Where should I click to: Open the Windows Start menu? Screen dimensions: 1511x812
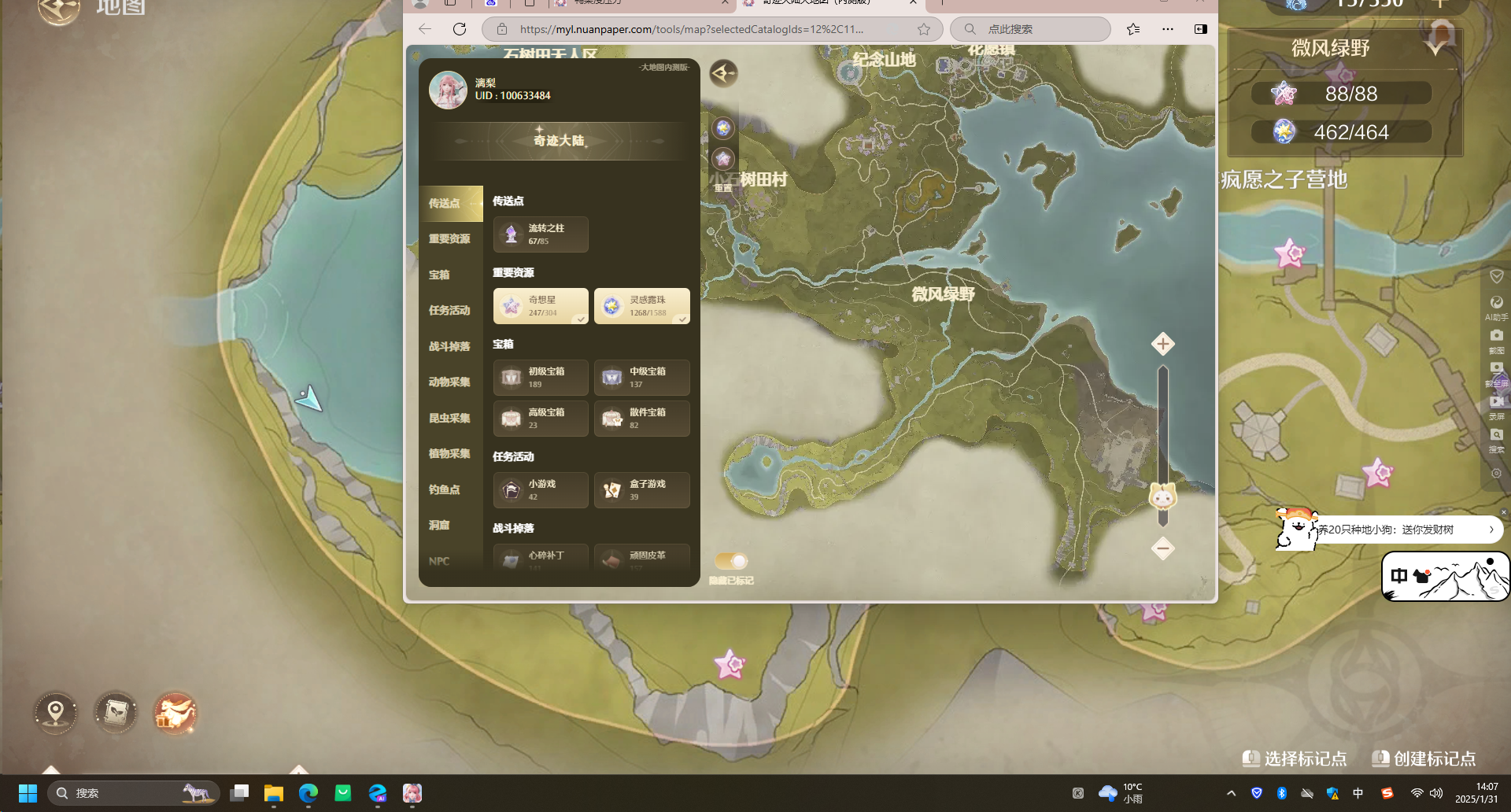point(28,793)
